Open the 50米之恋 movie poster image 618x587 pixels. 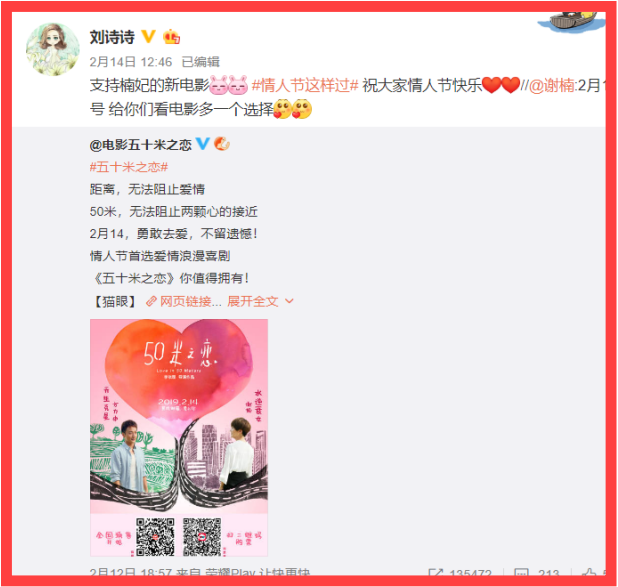pos(179,438)
